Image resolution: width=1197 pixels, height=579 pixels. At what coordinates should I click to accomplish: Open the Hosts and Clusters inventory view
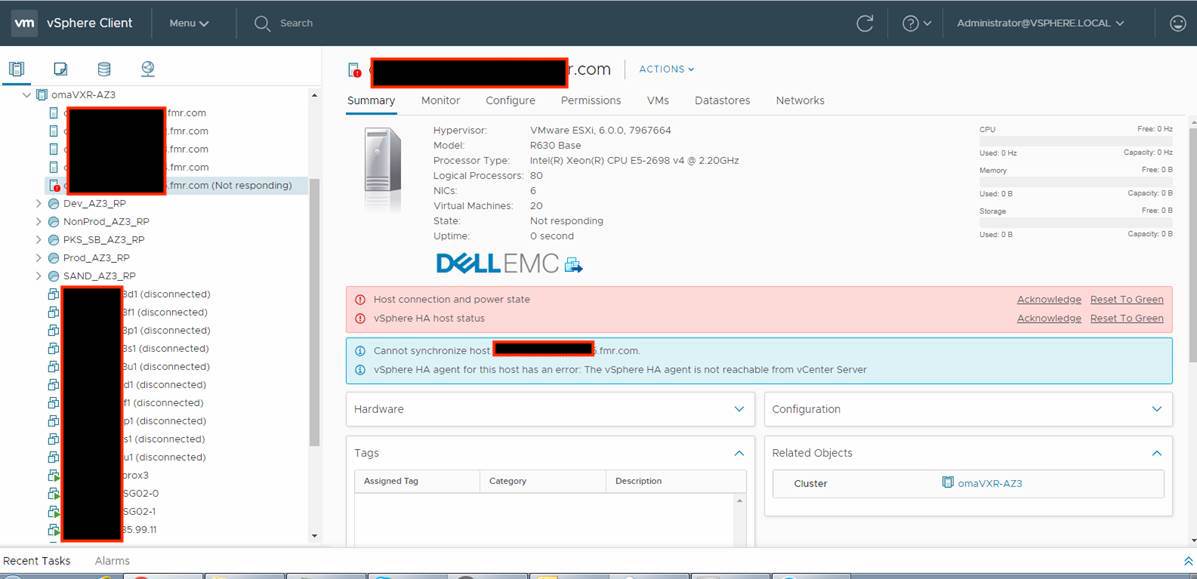(16, 68)
